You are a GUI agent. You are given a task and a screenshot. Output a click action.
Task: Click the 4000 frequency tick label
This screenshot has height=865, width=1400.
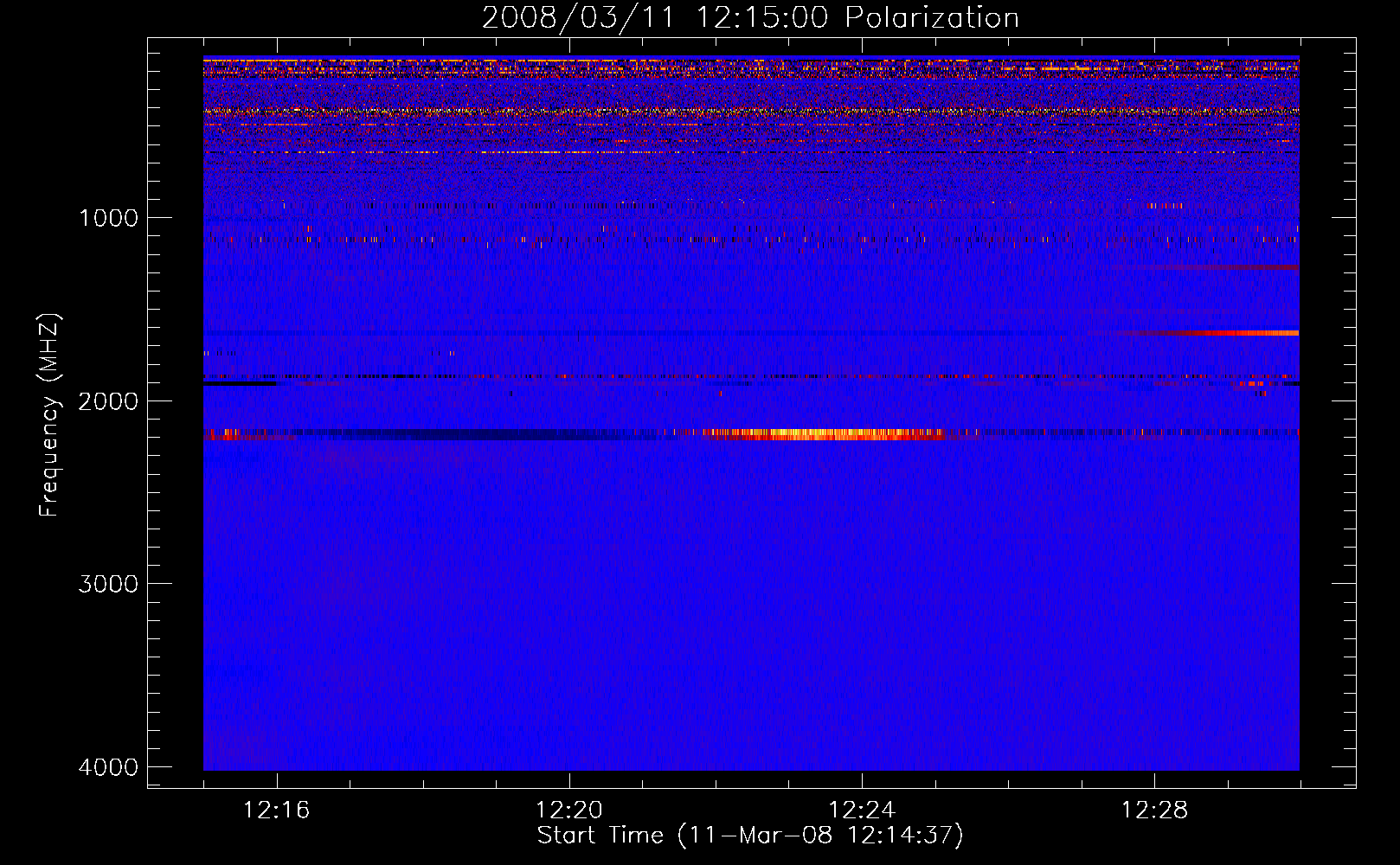click(x=108, y=767)
